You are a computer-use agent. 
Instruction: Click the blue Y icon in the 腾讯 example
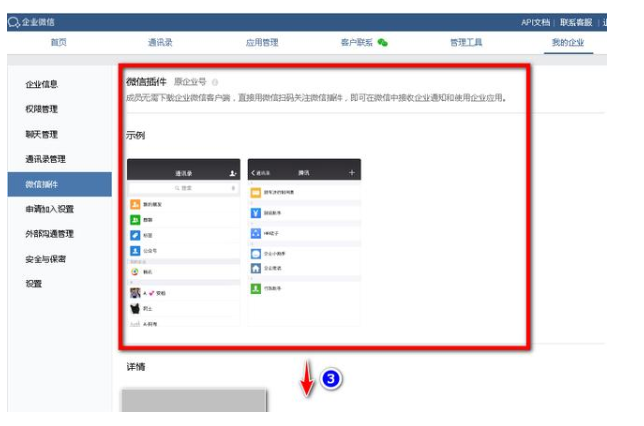pos(256,213)
